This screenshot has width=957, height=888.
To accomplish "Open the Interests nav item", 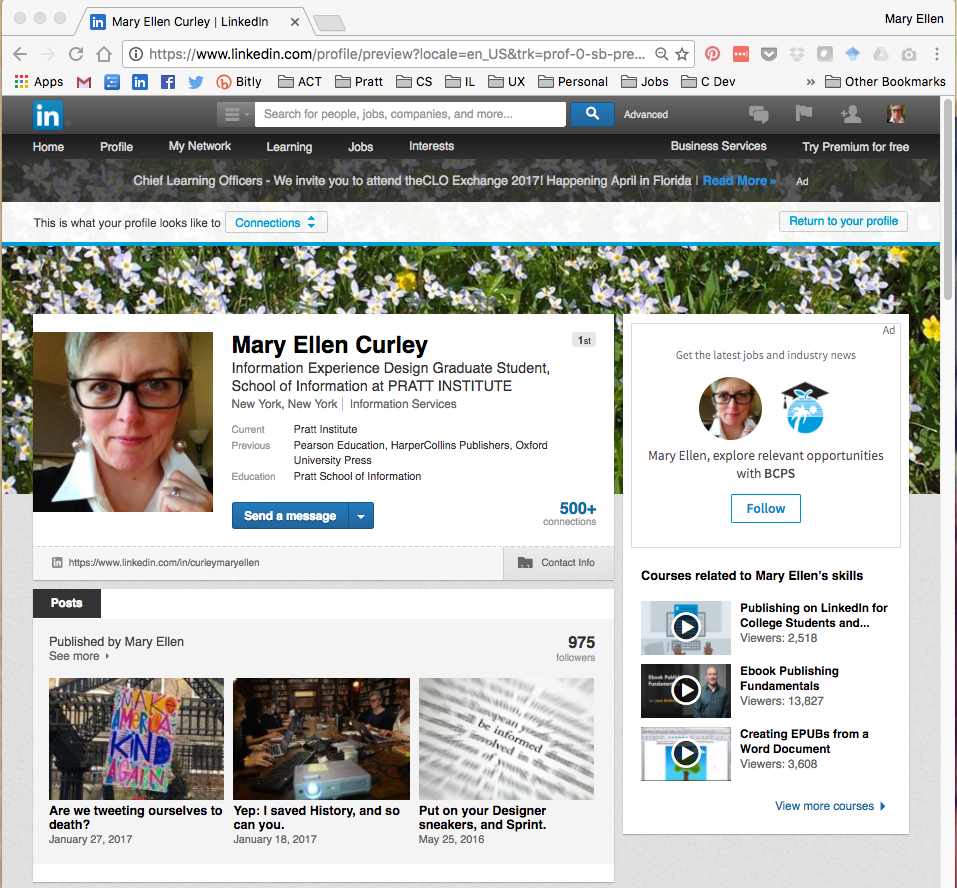I will [x=431, y=146].
